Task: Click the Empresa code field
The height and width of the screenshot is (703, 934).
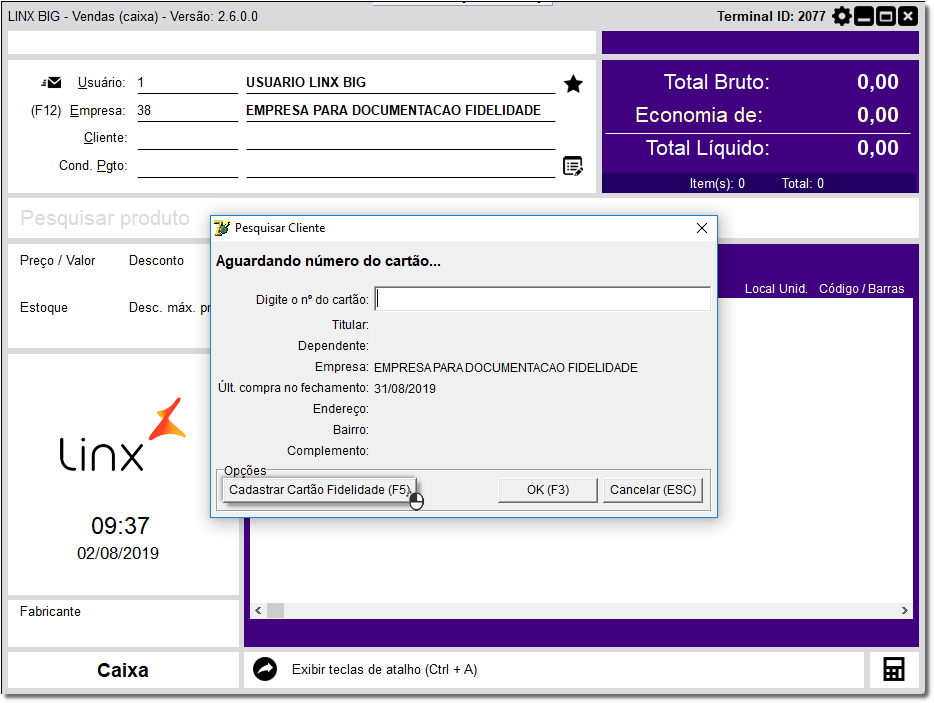Action: pyautogui.click(x=188, y=111)
